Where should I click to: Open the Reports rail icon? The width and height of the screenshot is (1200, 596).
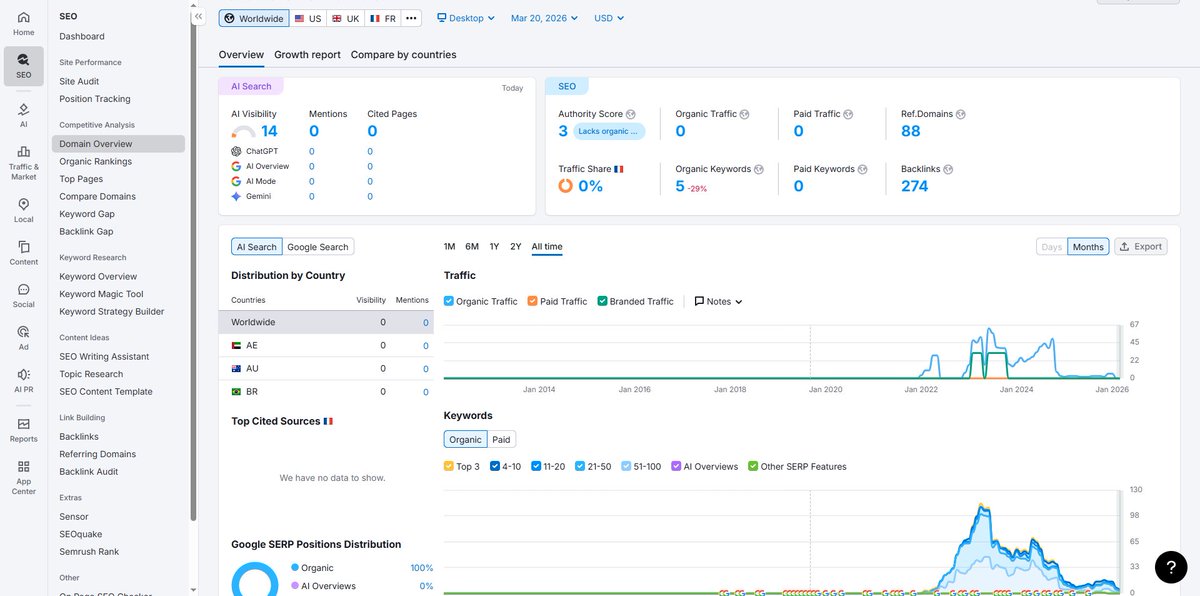pyautogui.click(x=23, y=430)
